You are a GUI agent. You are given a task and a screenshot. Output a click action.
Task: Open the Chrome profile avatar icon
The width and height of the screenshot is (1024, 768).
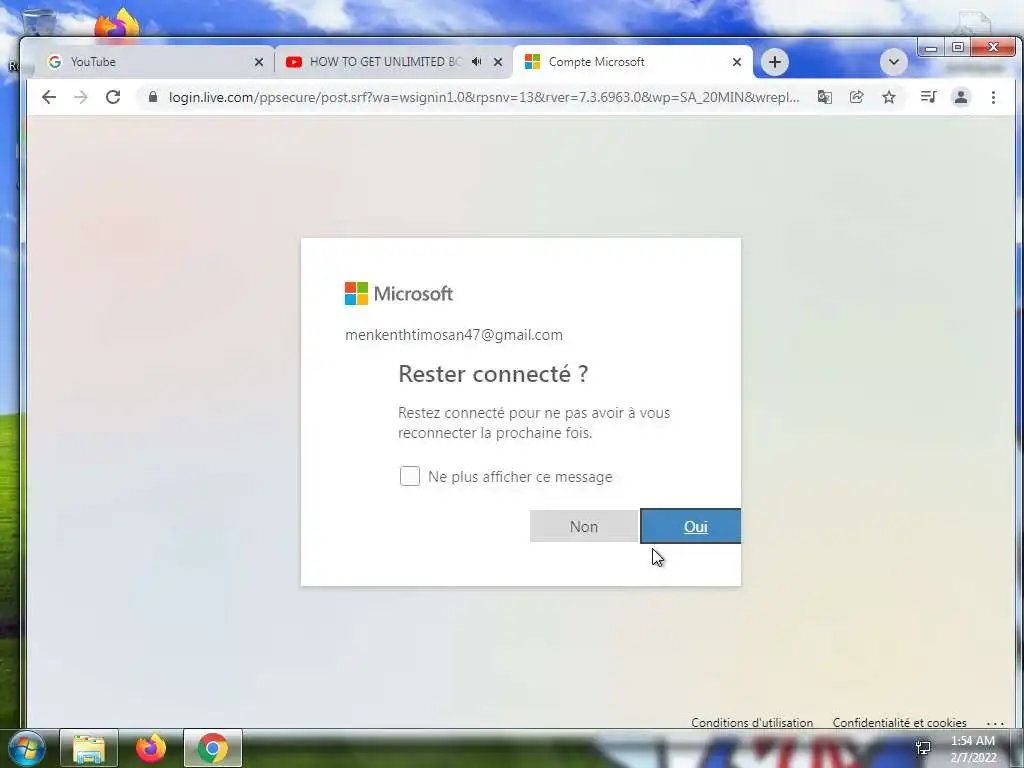(x=961, y=97)
